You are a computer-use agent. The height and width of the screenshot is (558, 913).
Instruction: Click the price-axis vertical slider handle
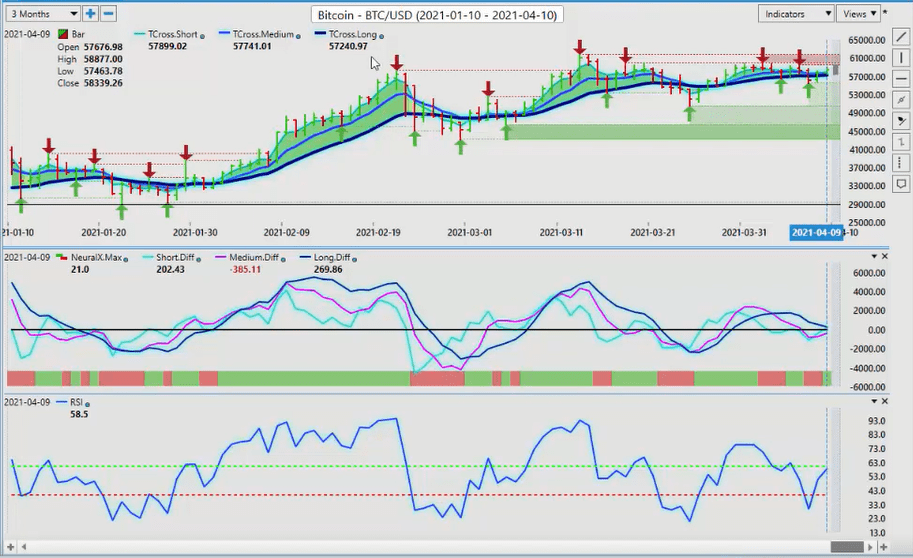(836, 70)
